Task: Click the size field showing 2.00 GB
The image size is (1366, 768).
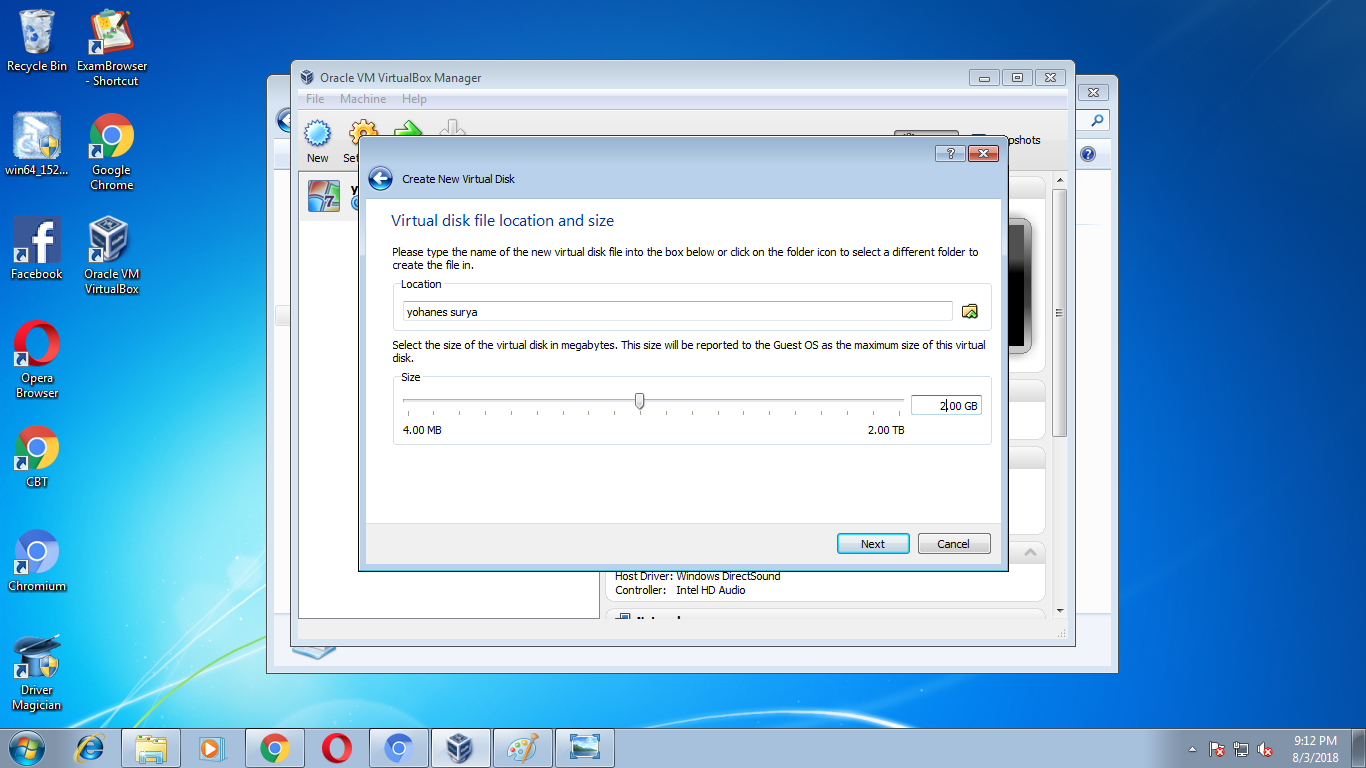Action: click(x=946, y=405)
